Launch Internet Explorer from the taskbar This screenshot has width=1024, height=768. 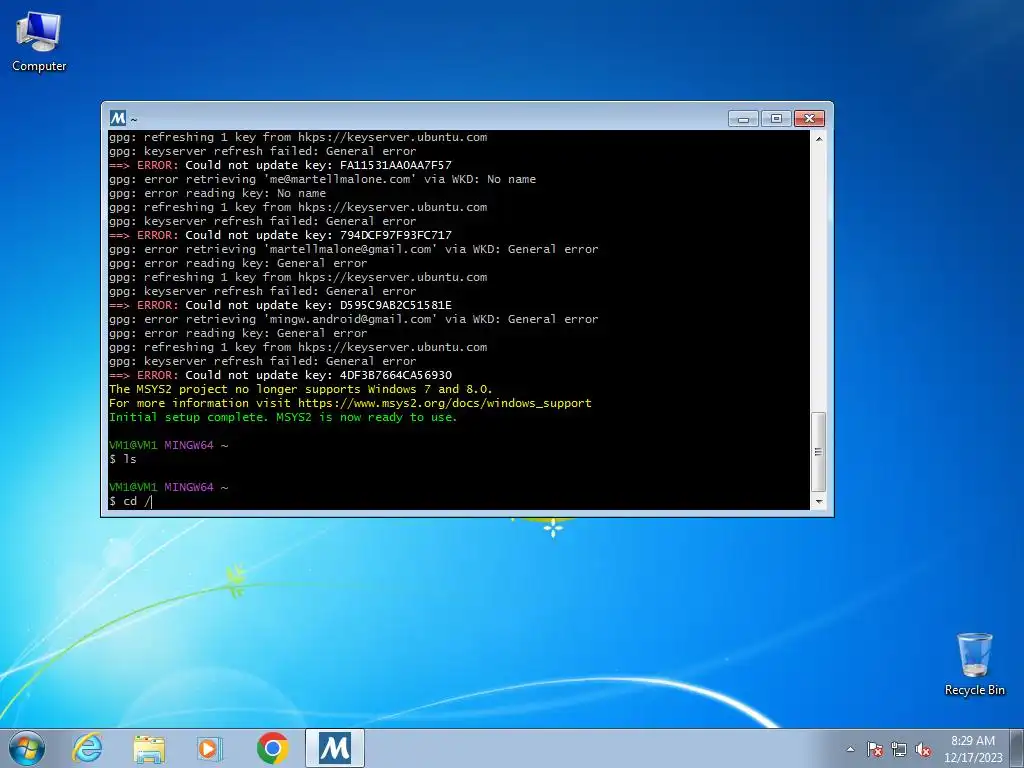click(88, 748)
